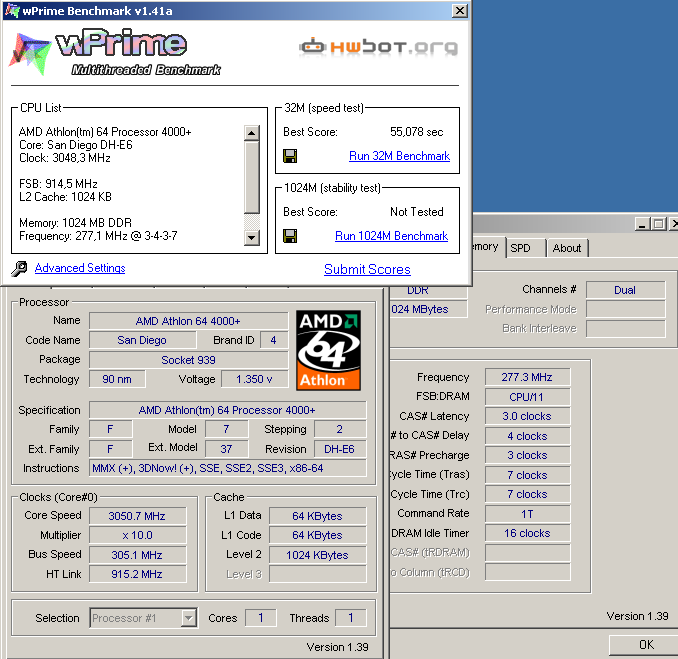The height and width of the screenshot is (659, 678).
Task: Click the Package field Socket 939
Action: tap(188, 360)
